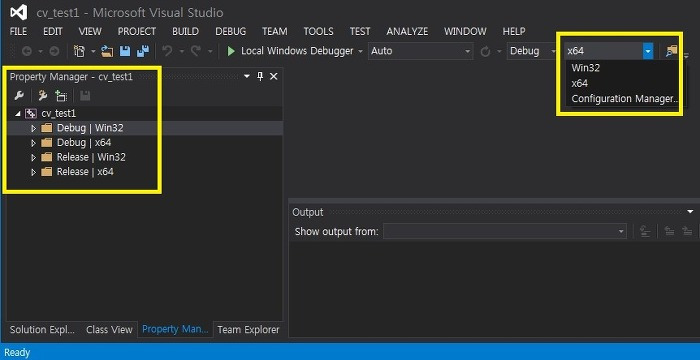The image size is (700, 360).
Task: Open the Undo history dropdown arrow
Action: (182, 51)
